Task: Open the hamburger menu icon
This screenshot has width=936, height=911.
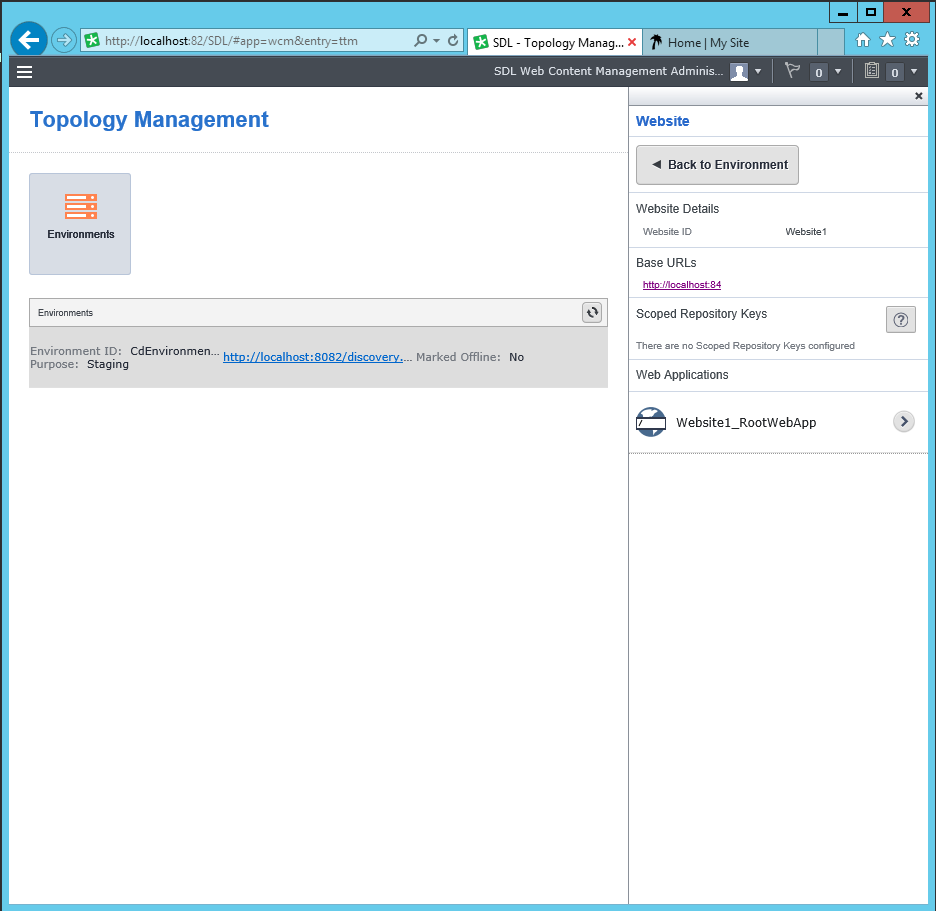Action: pyautogui.click(x=25, y=72)
